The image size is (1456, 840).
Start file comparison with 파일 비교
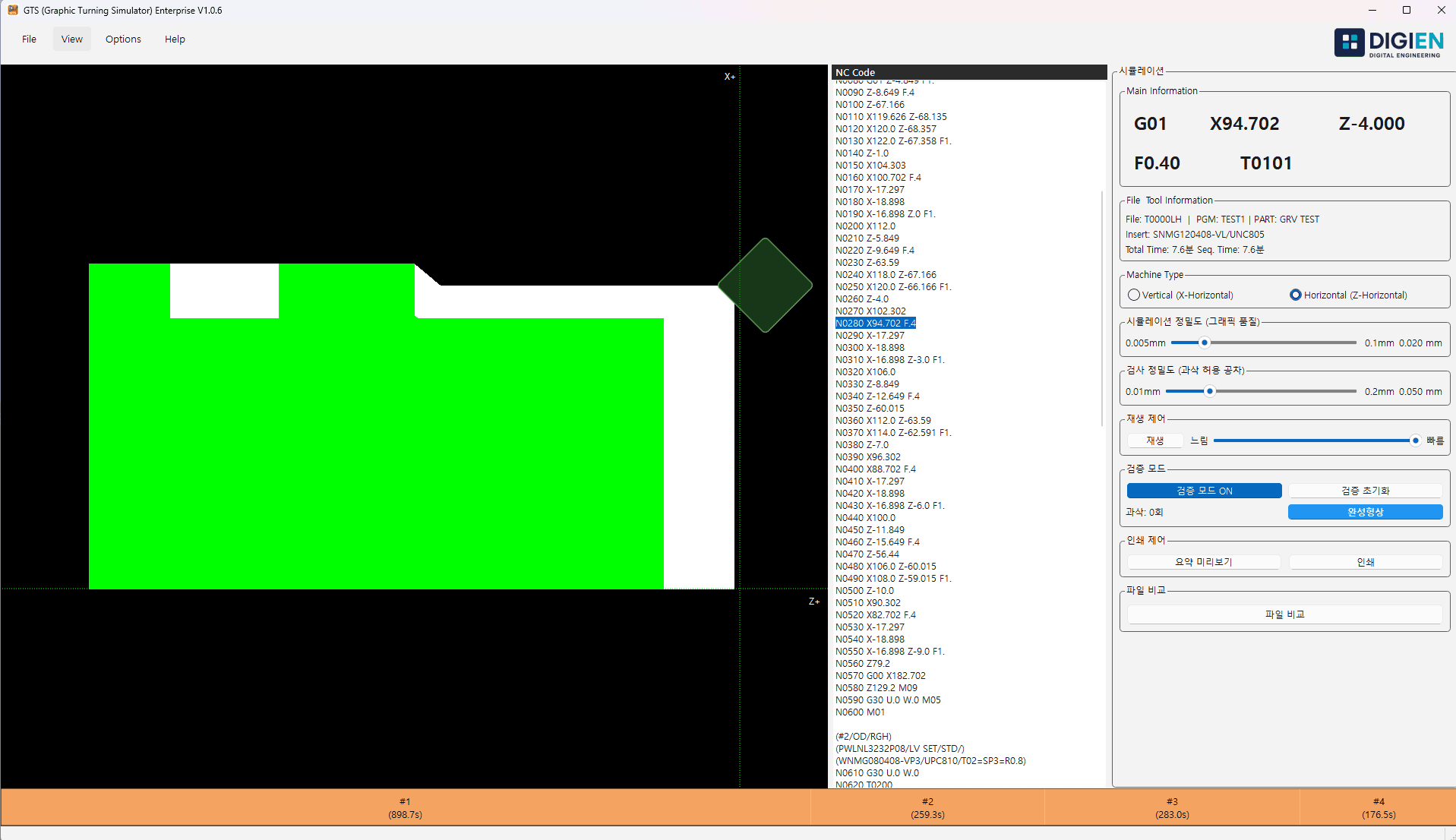pyautogui.click(x=1284, y=614)
